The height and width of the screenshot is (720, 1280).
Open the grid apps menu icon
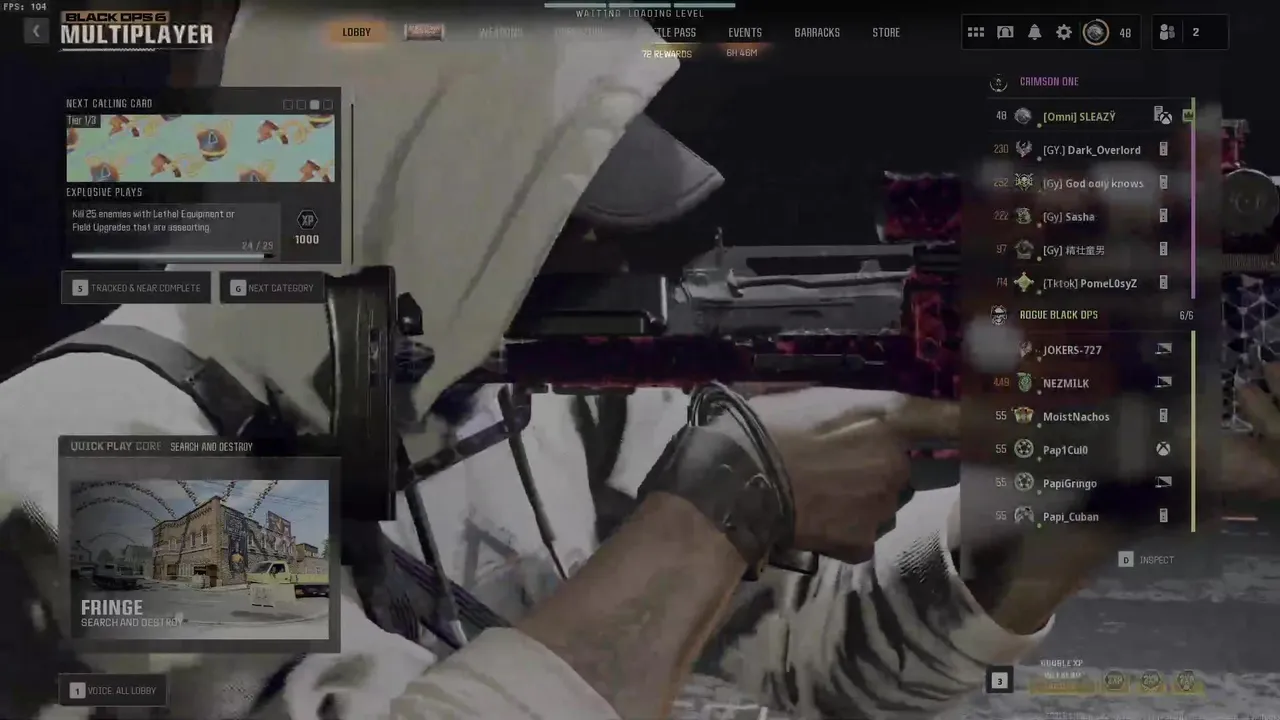[976, 32]
